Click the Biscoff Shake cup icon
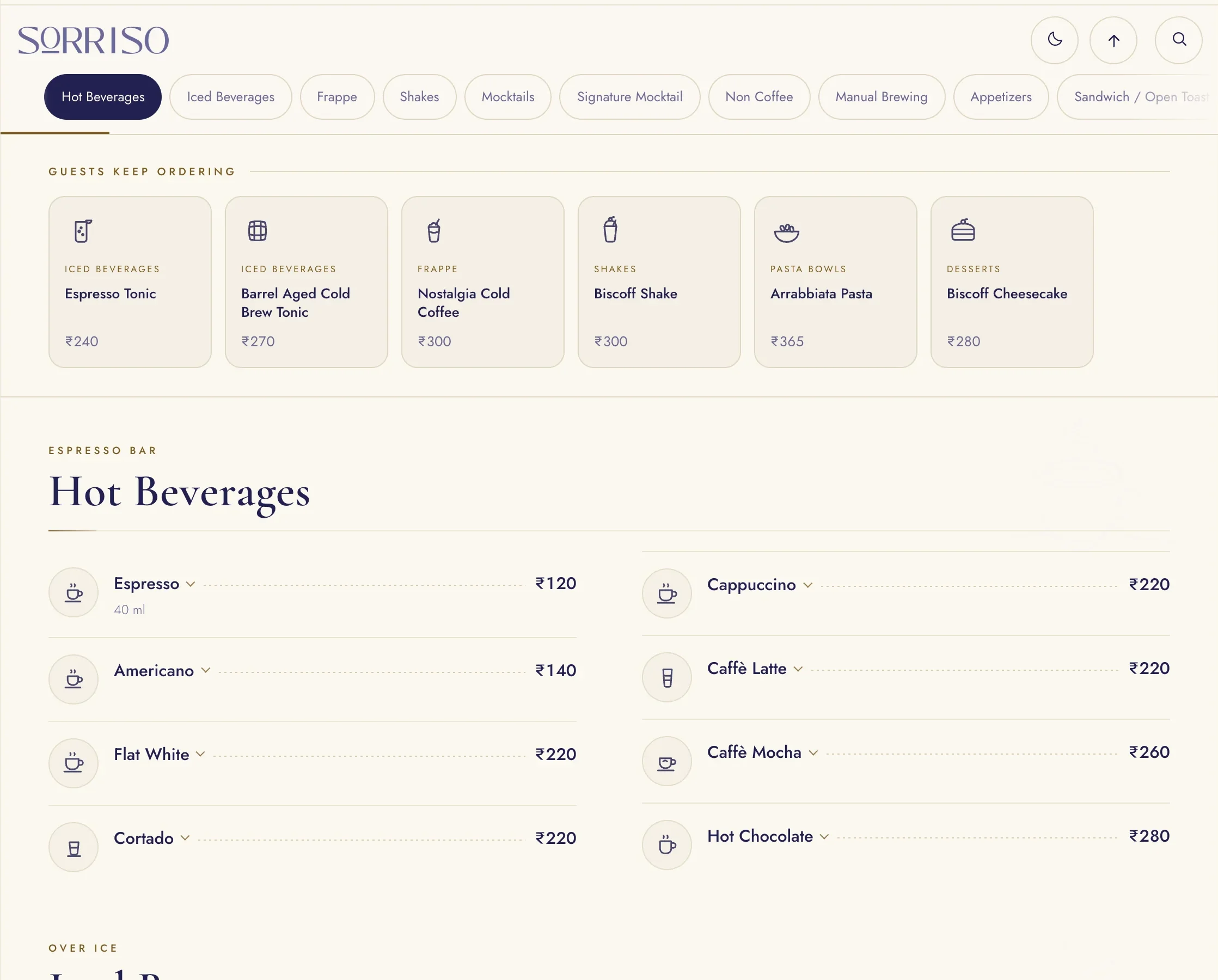This screenshot has height=980, width=1218. click(610, 229)
